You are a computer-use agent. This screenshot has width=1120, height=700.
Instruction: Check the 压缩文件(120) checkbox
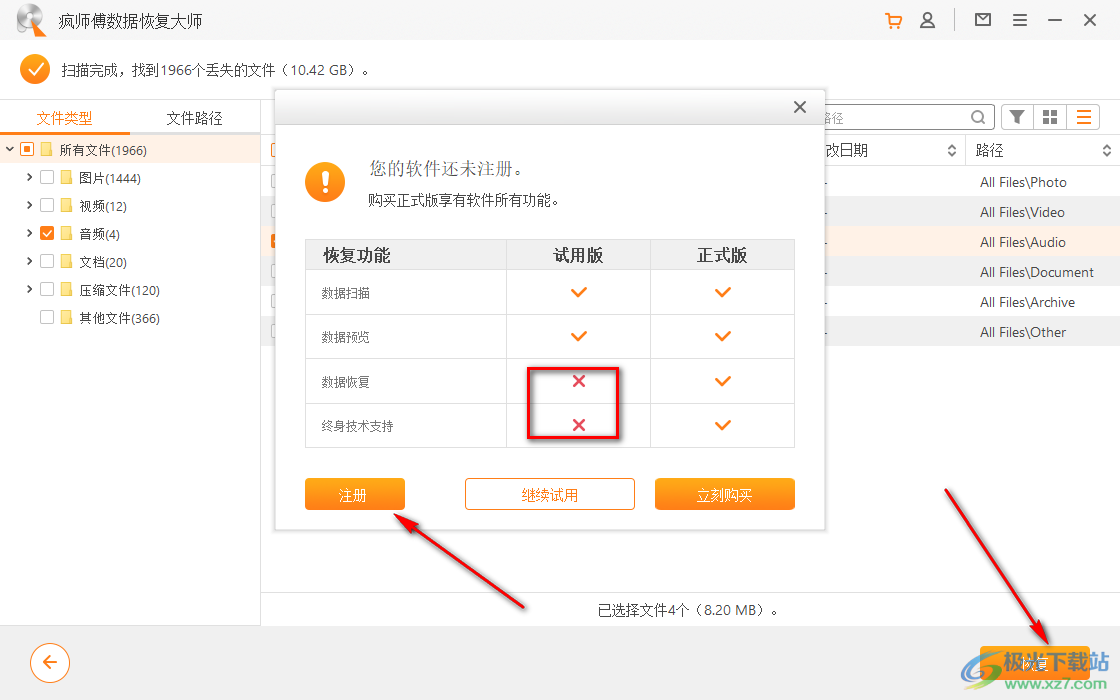tap(47, 289)
